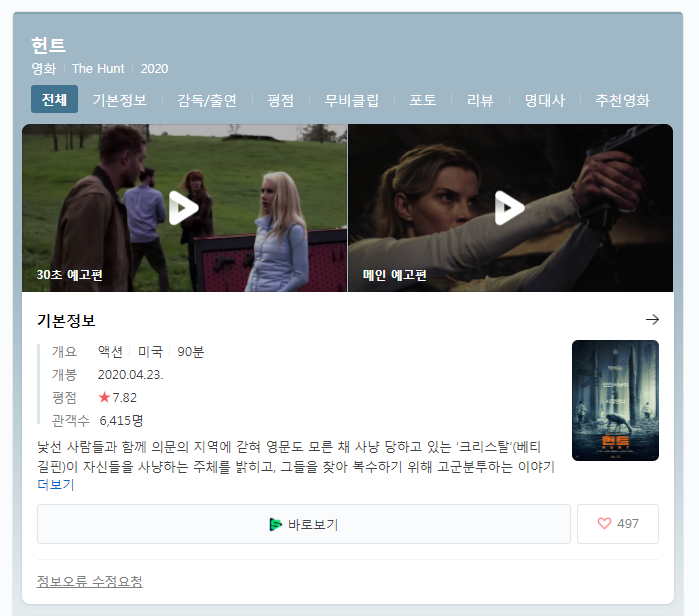Click the 영화 category label

click(x=44, y=69)
